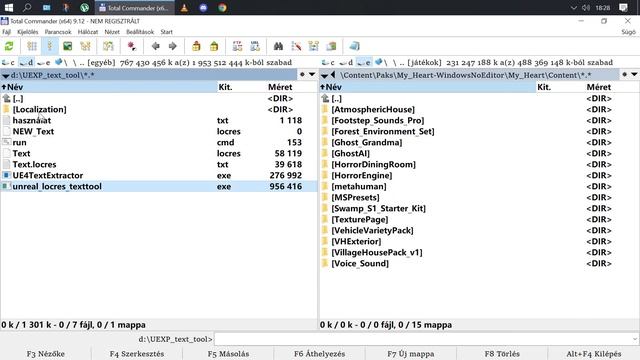
Task: Open the Nézet menu
Action: [112, 32]
